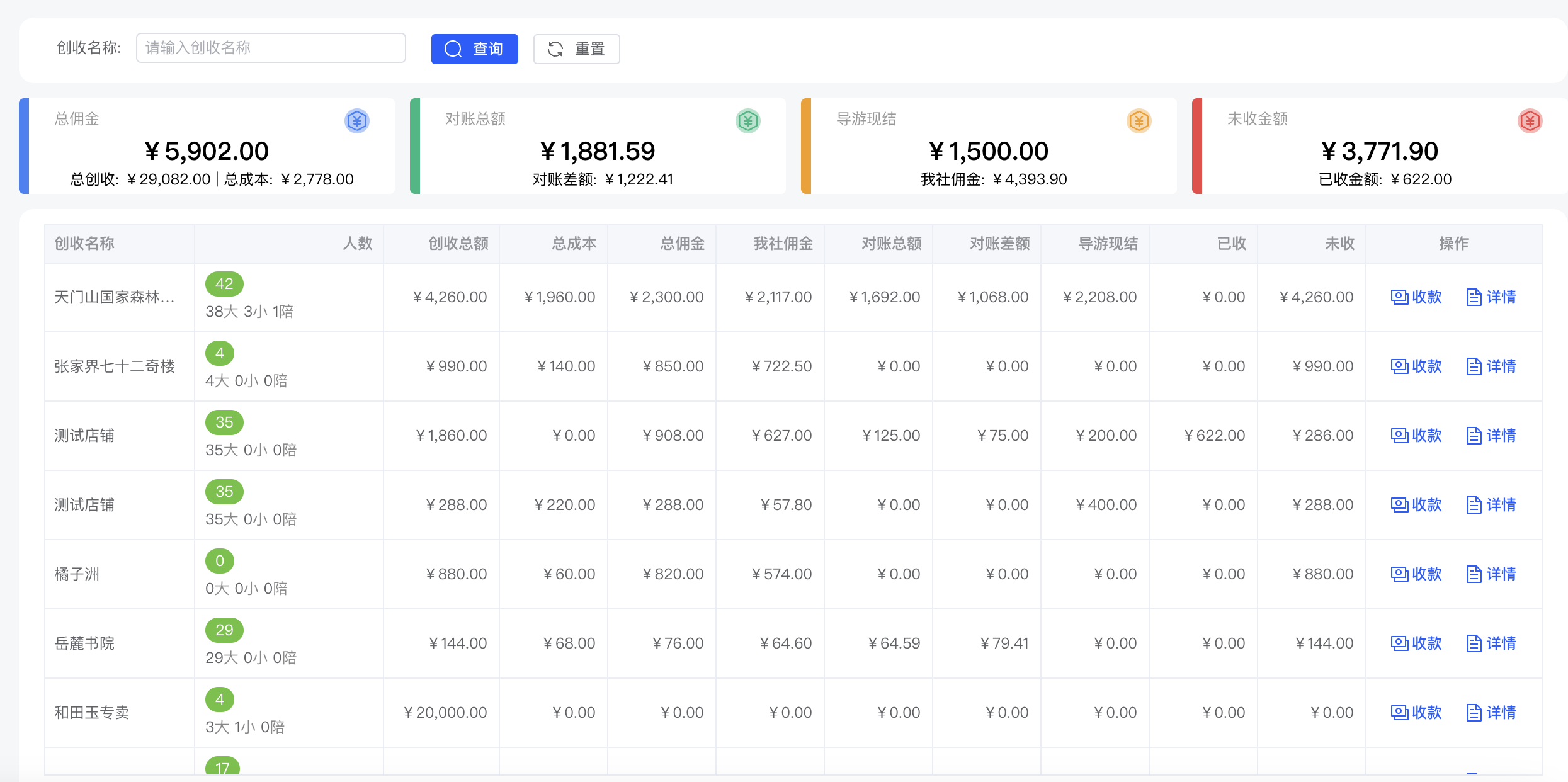Viewport: 1568px width, 782px height.
Task: Click the 详情 document icon on 橘子洲 row
Action: (x=1473, y=574)
